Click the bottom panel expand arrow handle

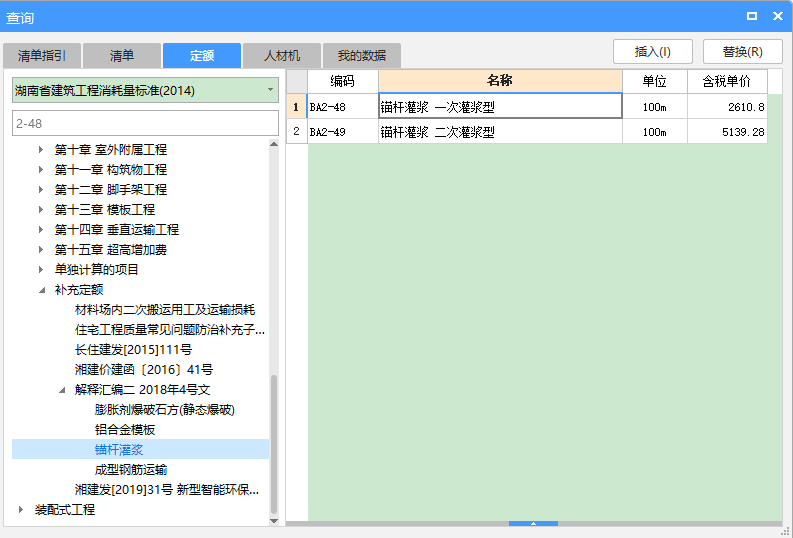(533, 523)
